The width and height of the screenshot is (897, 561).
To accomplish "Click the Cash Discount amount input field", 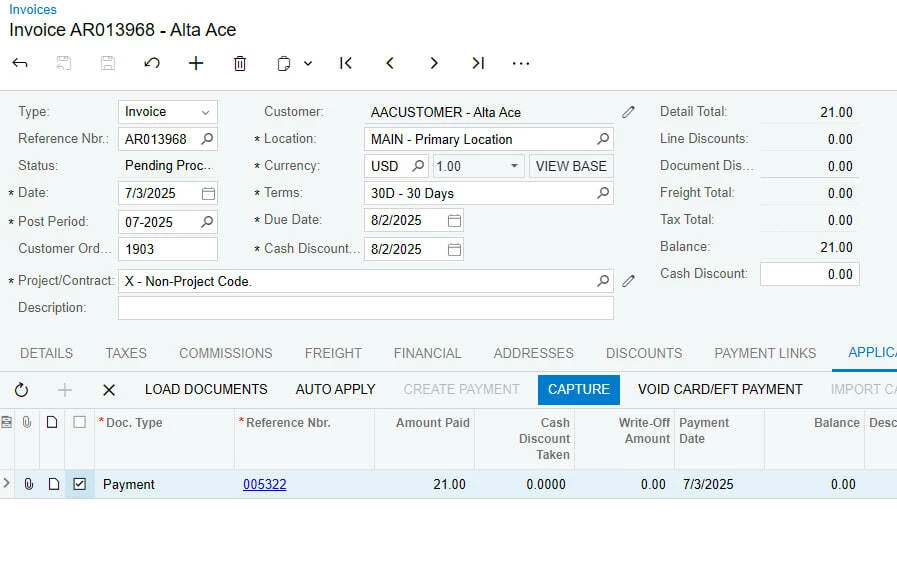I will 809,274.
